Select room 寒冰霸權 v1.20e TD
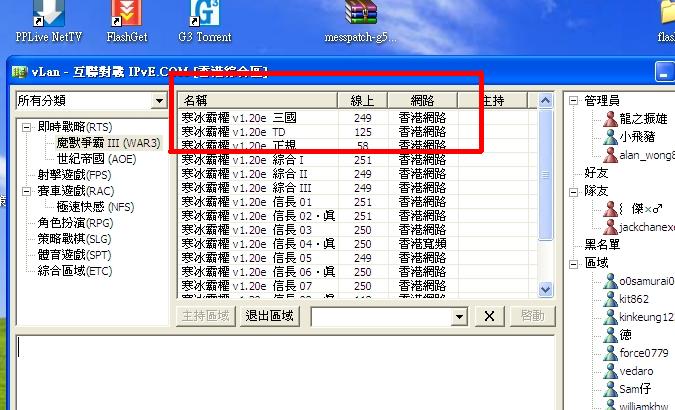The image size is (675, 410). (x=357, y=132)
